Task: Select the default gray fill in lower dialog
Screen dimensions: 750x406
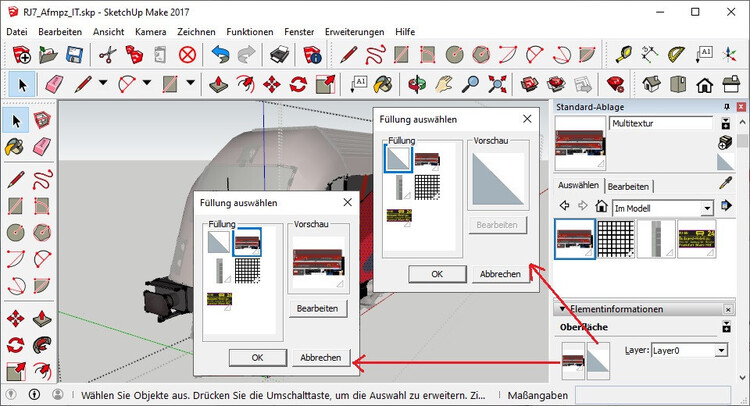Action: pyautogui.click(x=219, y=242)
